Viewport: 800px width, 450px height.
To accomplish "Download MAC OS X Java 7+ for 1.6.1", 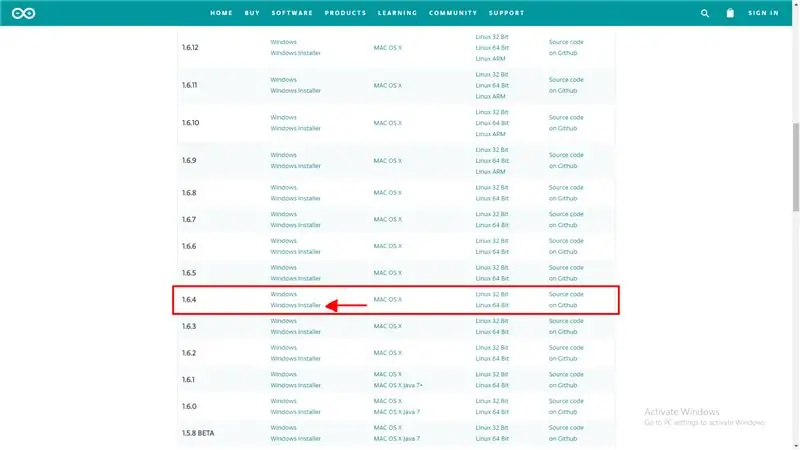I will click(x=398, y=385).
